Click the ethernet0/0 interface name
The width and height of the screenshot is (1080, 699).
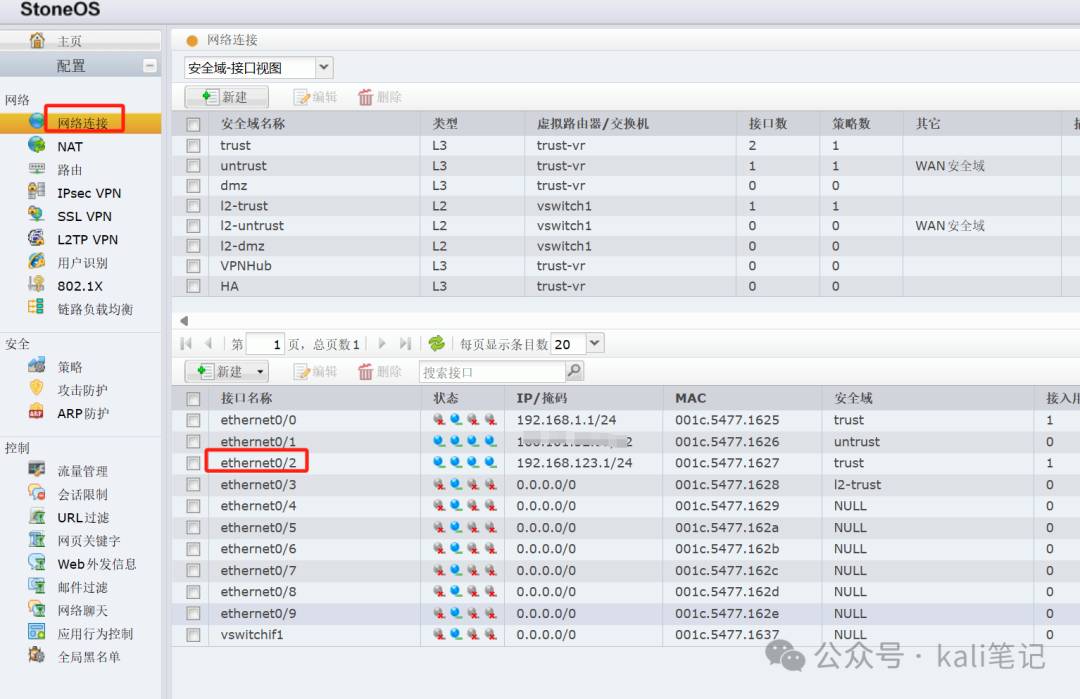[x=258, y=420]
